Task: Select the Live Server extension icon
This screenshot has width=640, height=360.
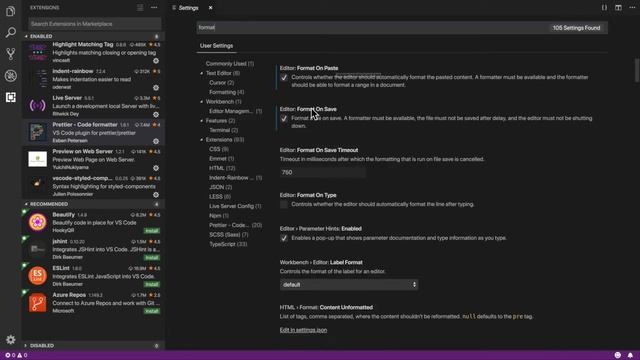Action: click(38, 105)
